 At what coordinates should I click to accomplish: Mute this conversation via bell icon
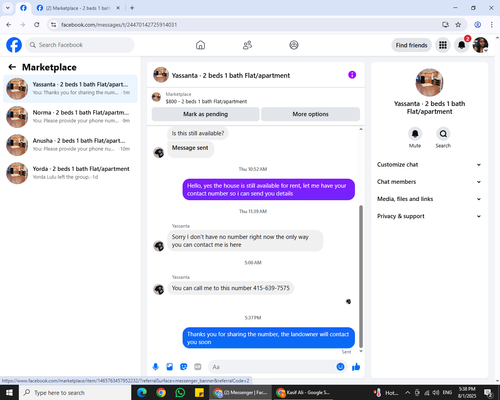(x=415, y=134)
